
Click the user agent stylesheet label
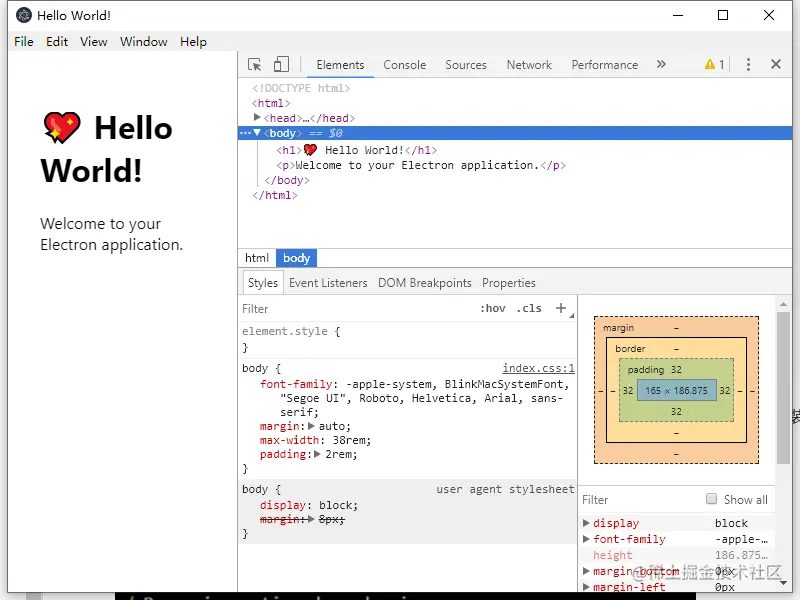click(x=505, y=489)
